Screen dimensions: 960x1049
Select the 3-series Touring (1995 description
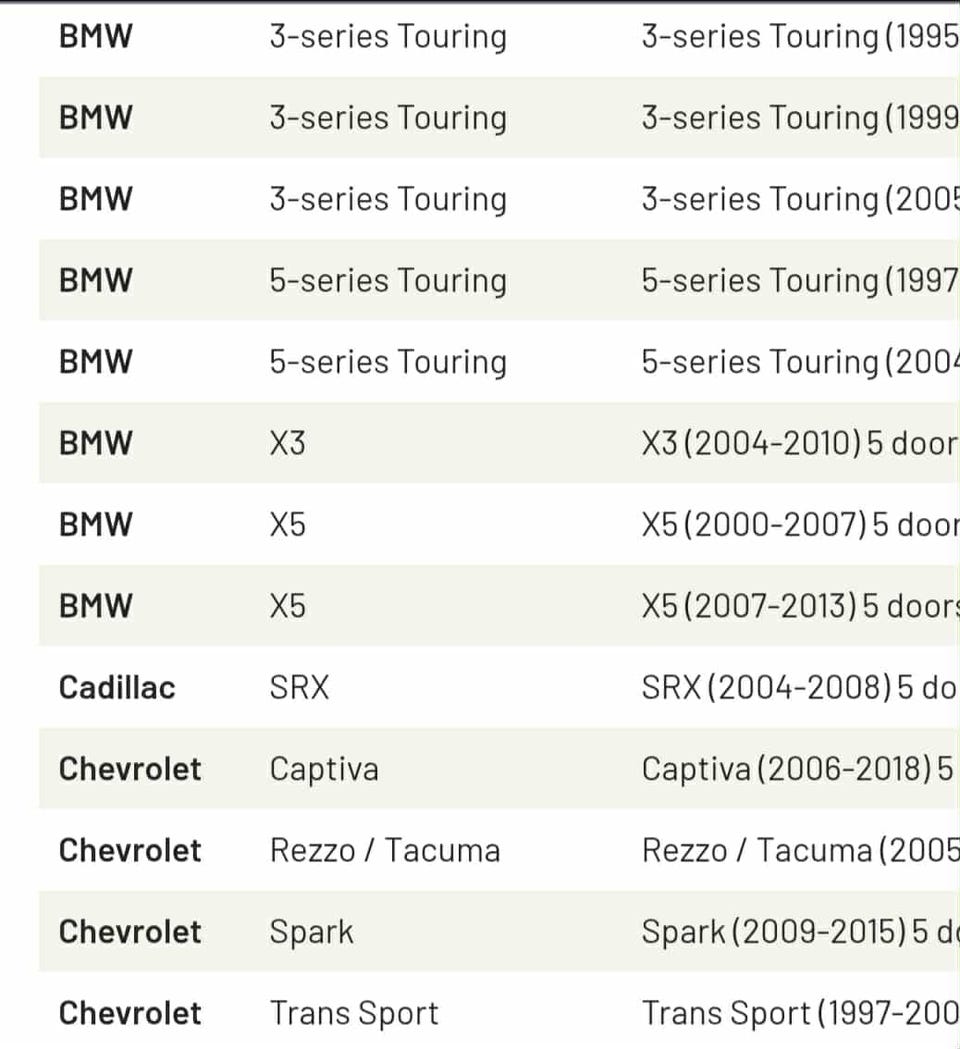click(801, 37)
